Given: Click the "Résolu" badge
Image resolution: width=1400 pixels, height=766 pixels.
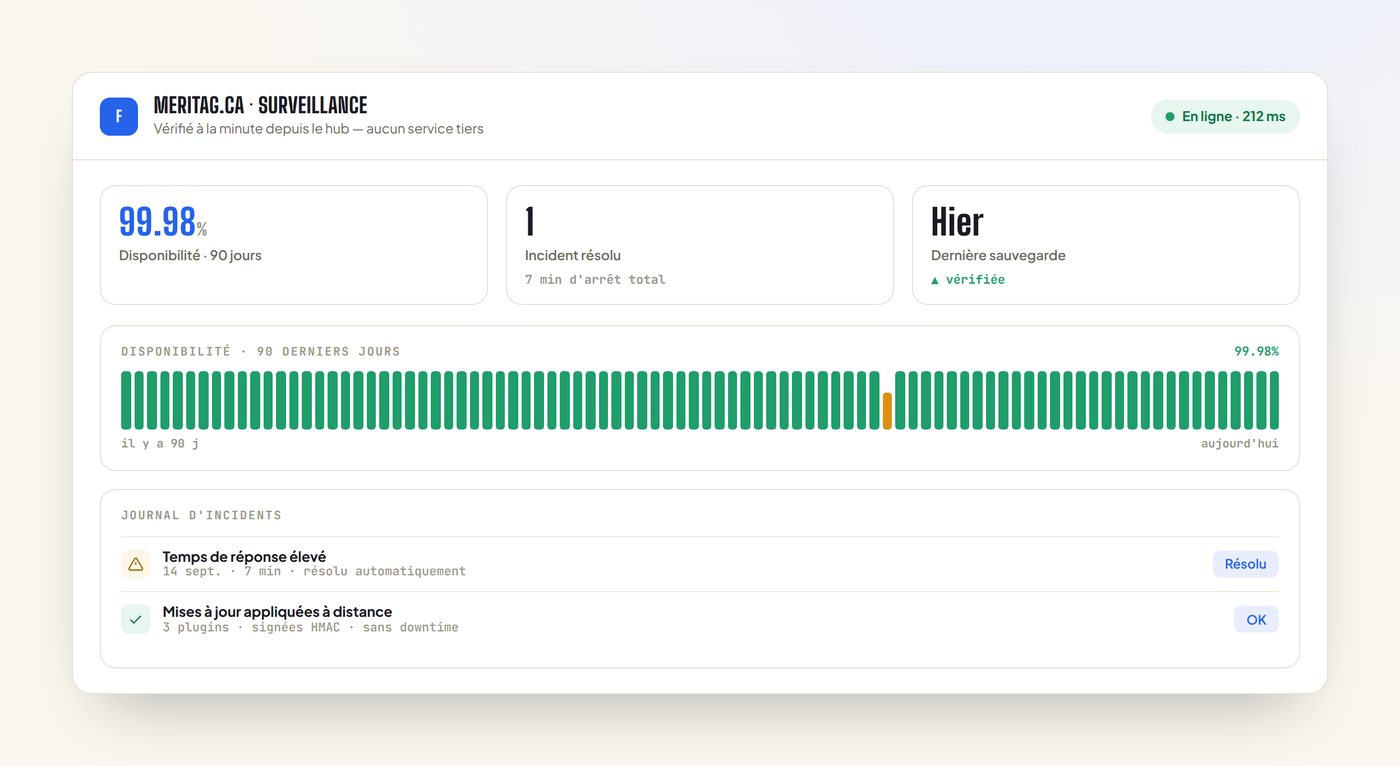Looking at the screenshot, I should tap(1246, 564).
